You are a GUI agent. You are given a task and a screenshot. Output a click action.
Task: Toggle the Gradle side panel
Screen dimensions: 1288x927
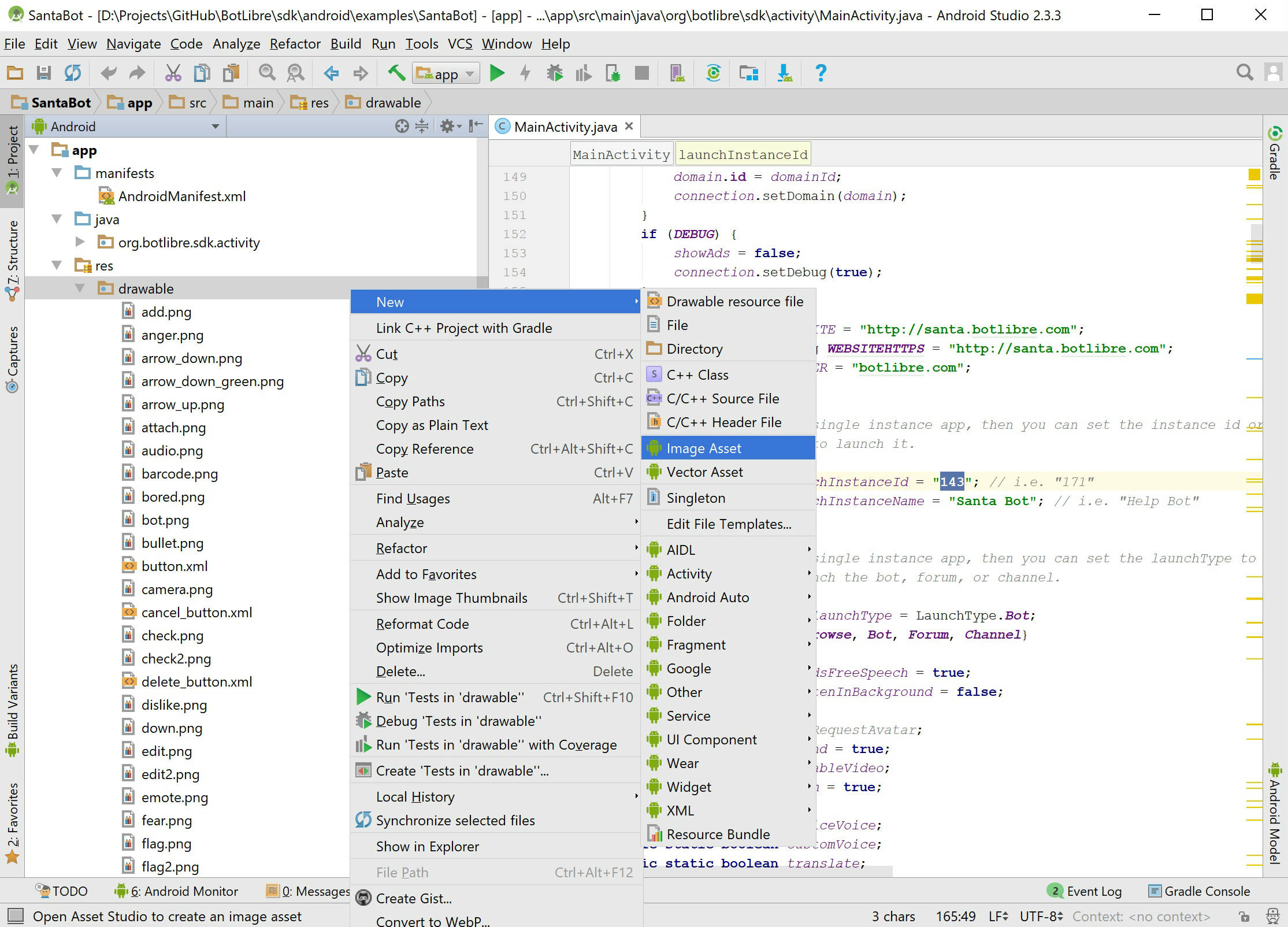click(1275, 153)
